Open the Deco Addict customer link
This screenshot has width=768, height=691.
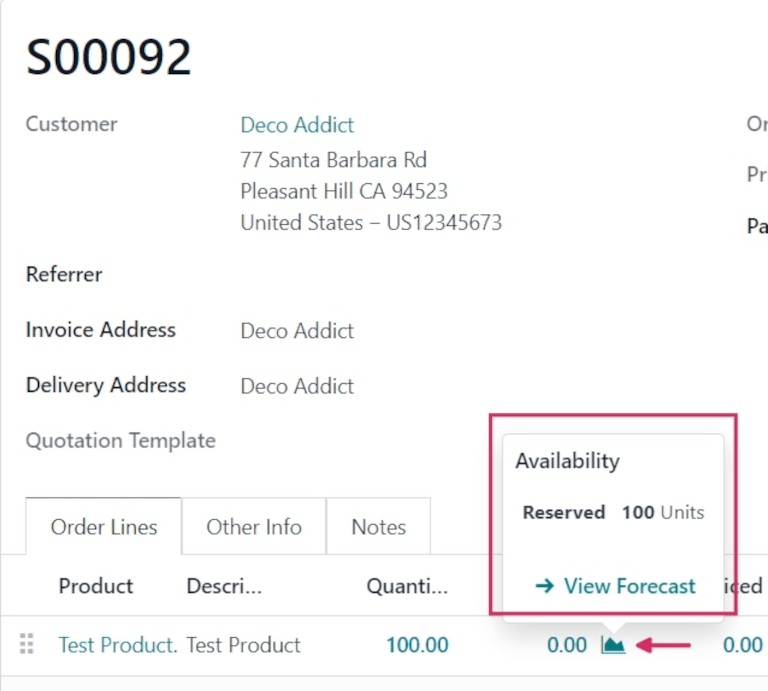(297, 125)
